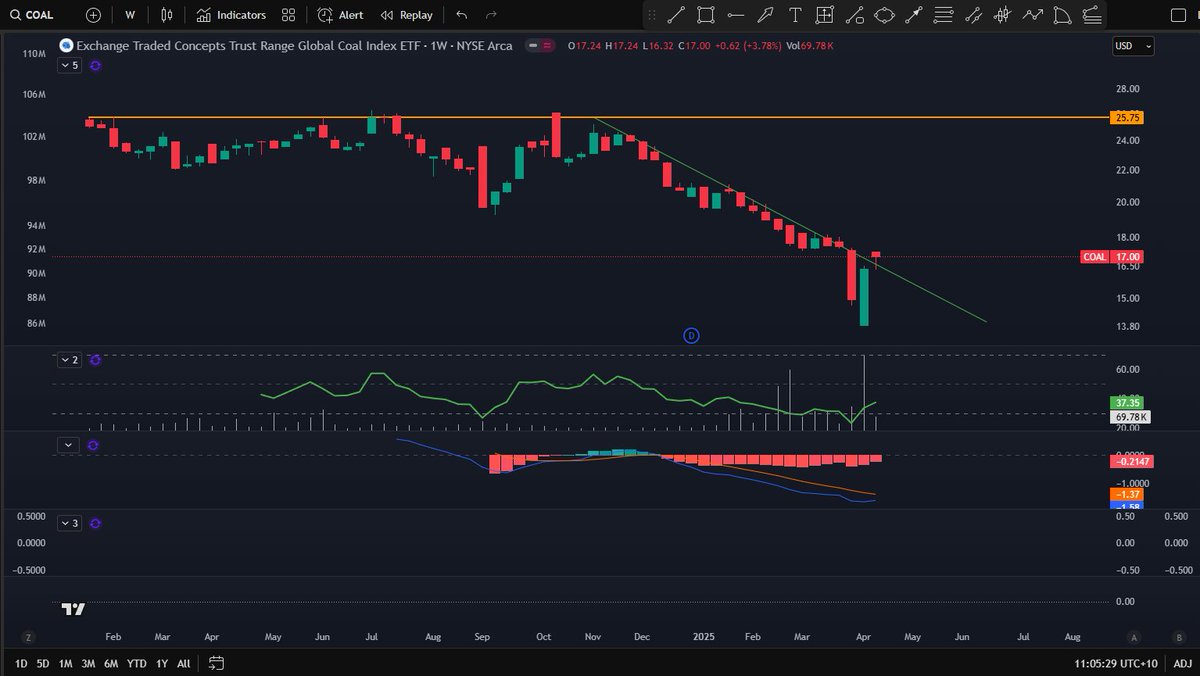Viewport: 1200px width, 676px height.
Task: Open the Go to date calendar icon
Action: (216, 663)
